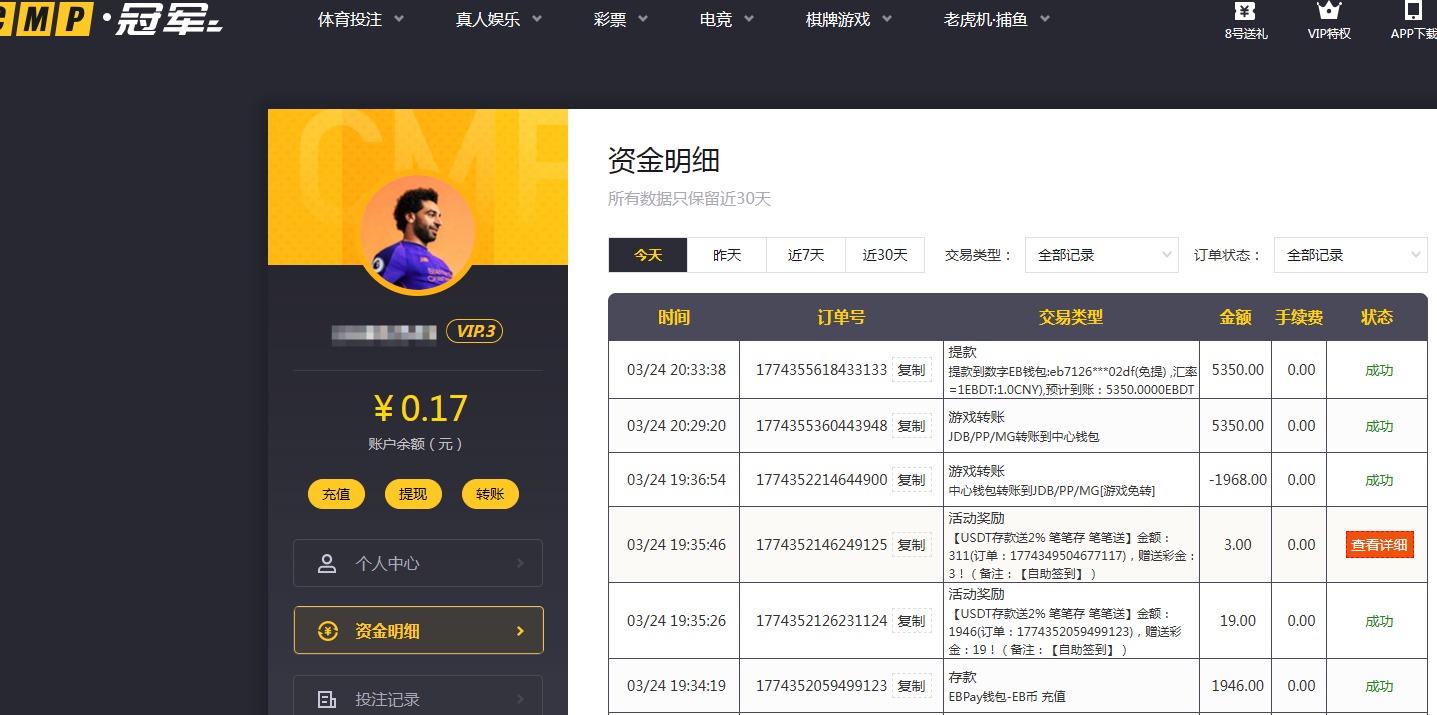Click the 转账 transfer button
Viewport: 1437px width, 715px height.
490,493
